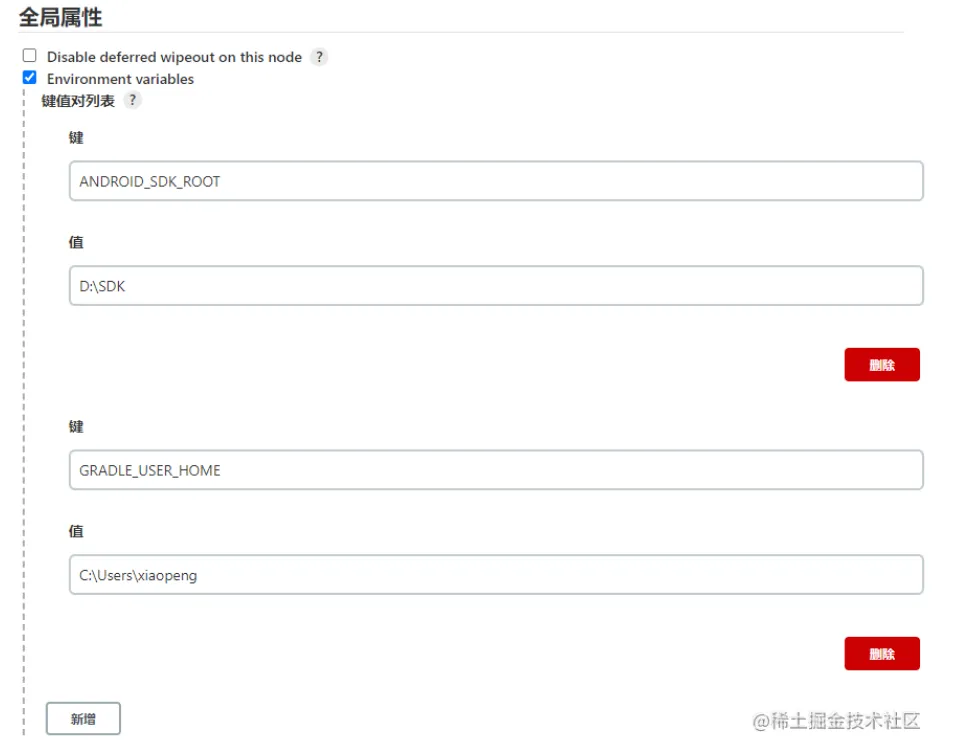Screen dimensions: 955x753
Task: Click the C:\Users\xiaopeng value field
Action: (495, 575)
